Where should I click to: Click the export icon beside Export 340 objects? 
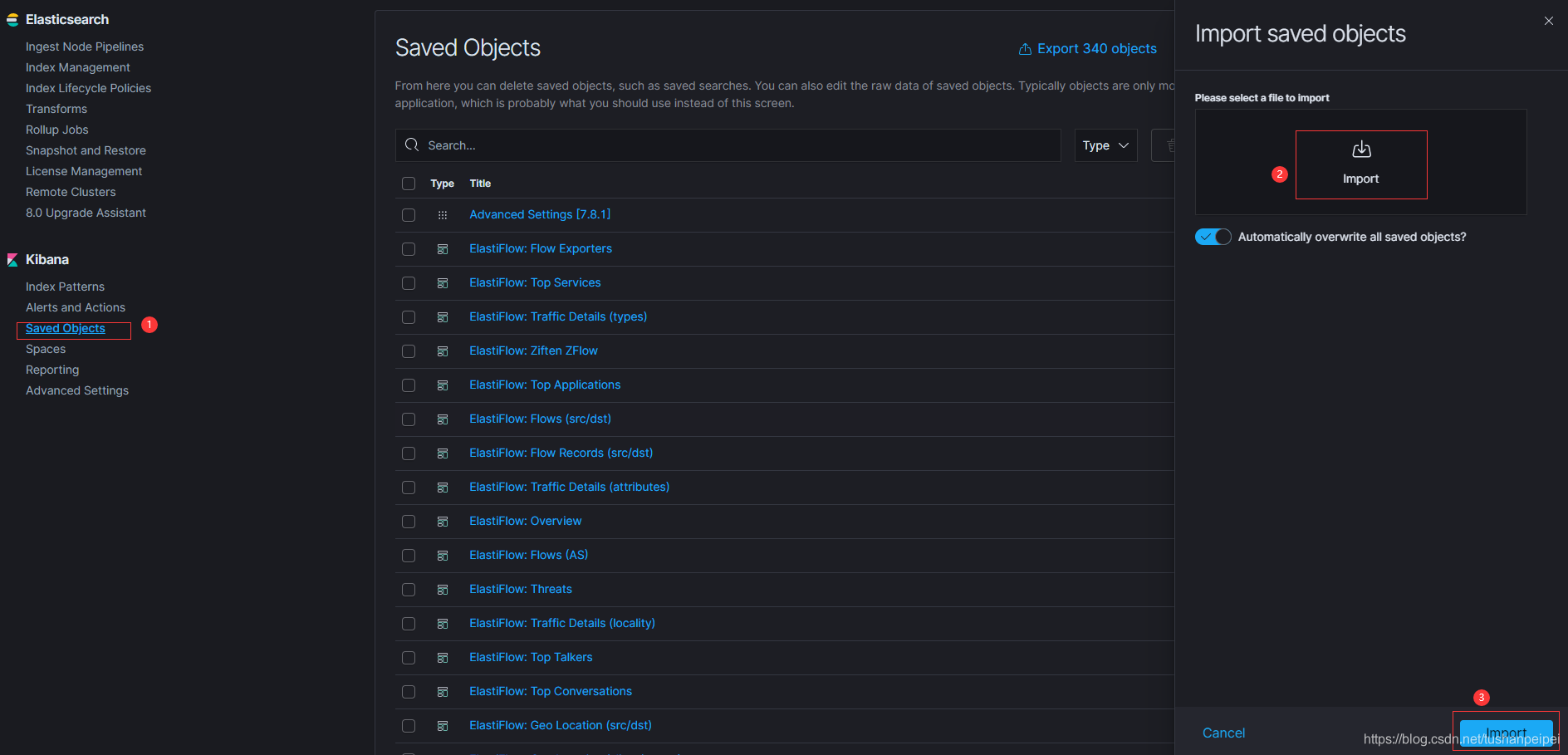pos(1025,49)
